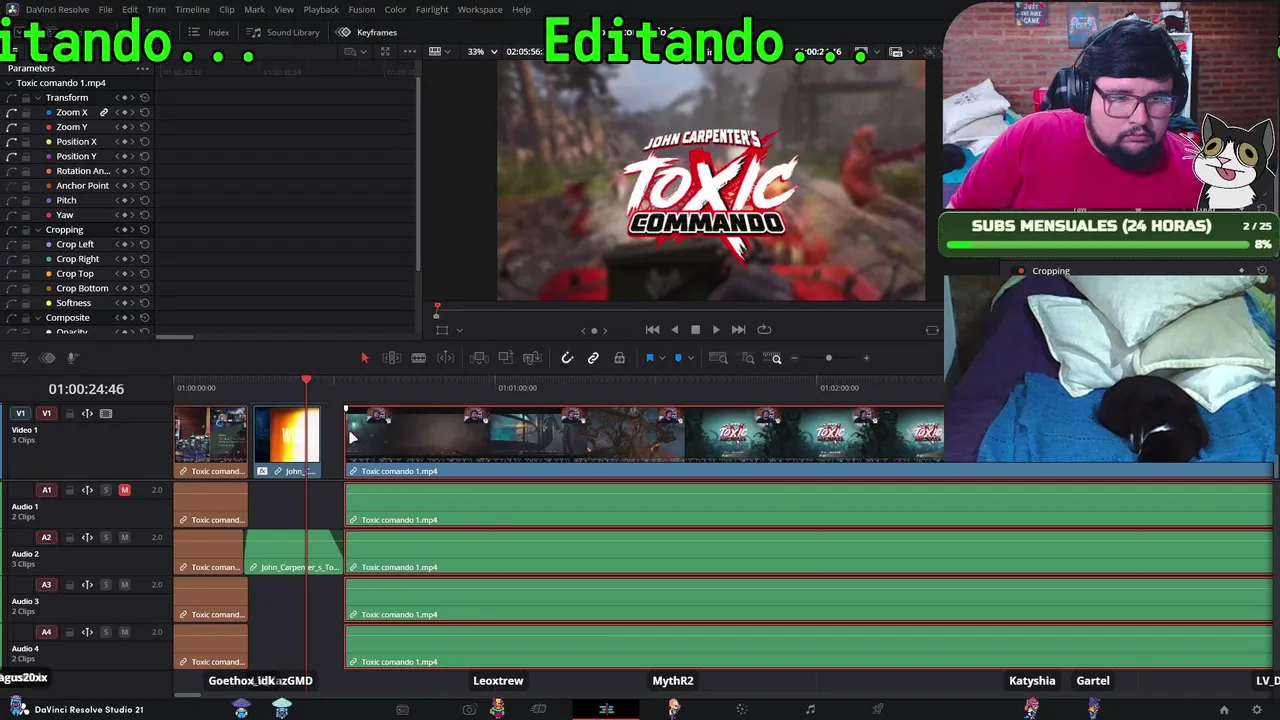Reset the Crop Left parameter
Screen dimensions: 1280x720
(145, 244)
